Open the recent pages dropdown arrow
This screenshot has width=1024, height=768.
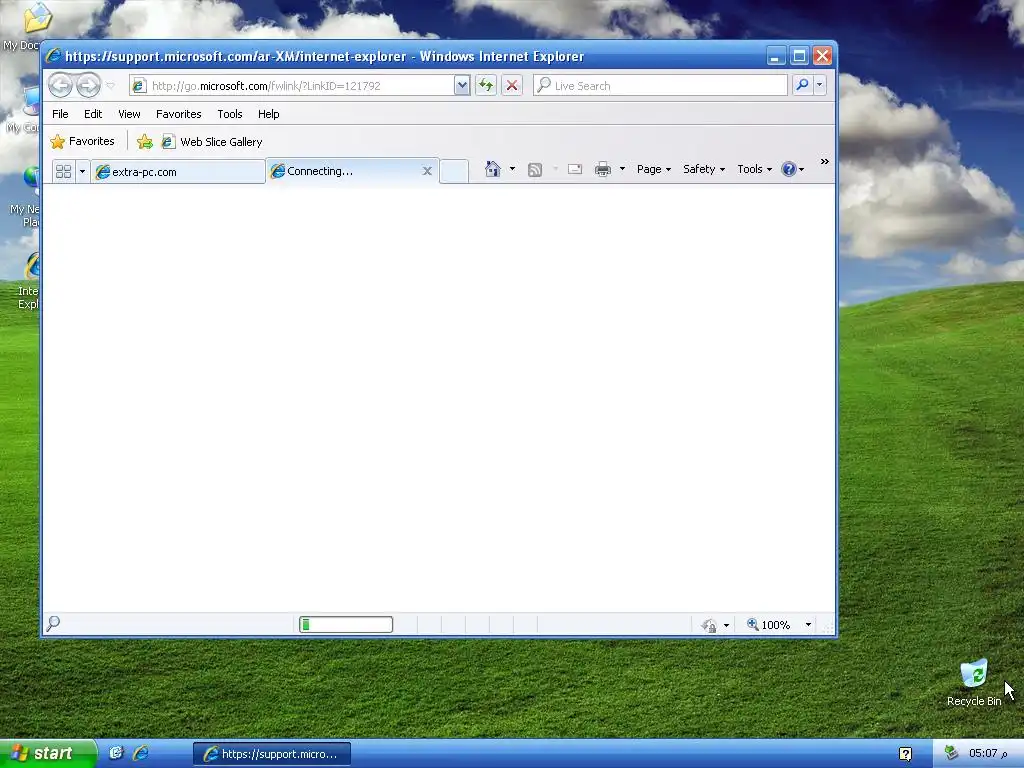pyautogui.click(x=110, y=86)
